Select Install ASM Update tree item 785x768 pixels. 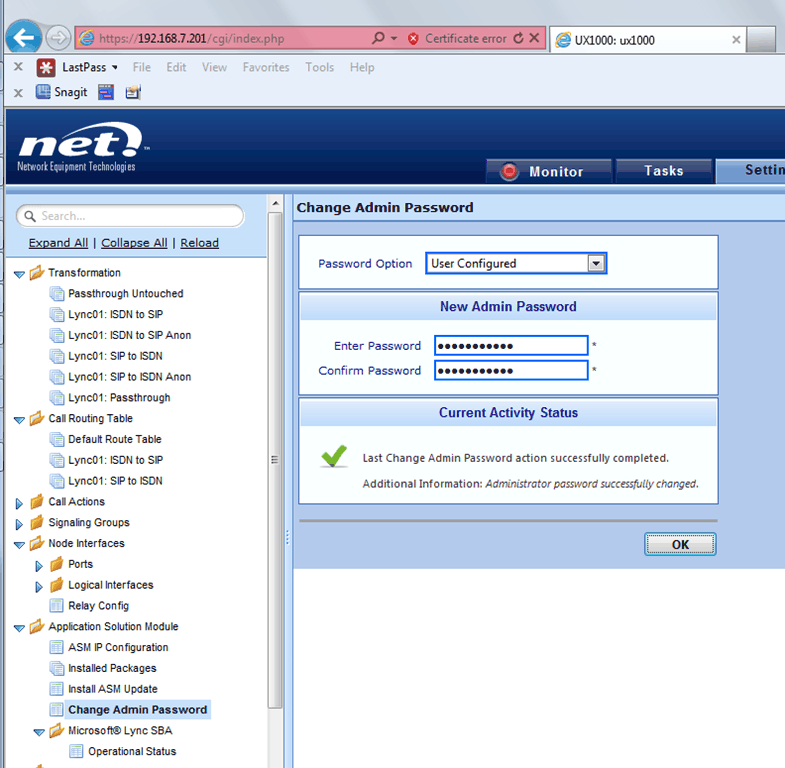click(112, 689)
